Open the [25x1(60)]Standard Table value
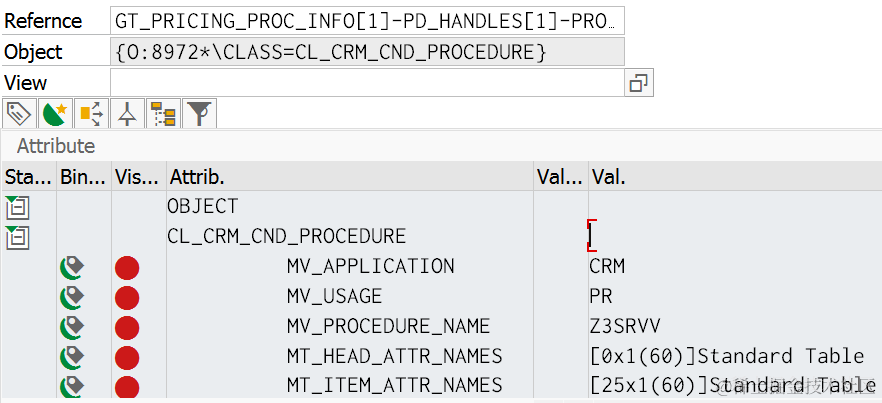The width and height of the screenshot is (882, 403). coord(732,387)
